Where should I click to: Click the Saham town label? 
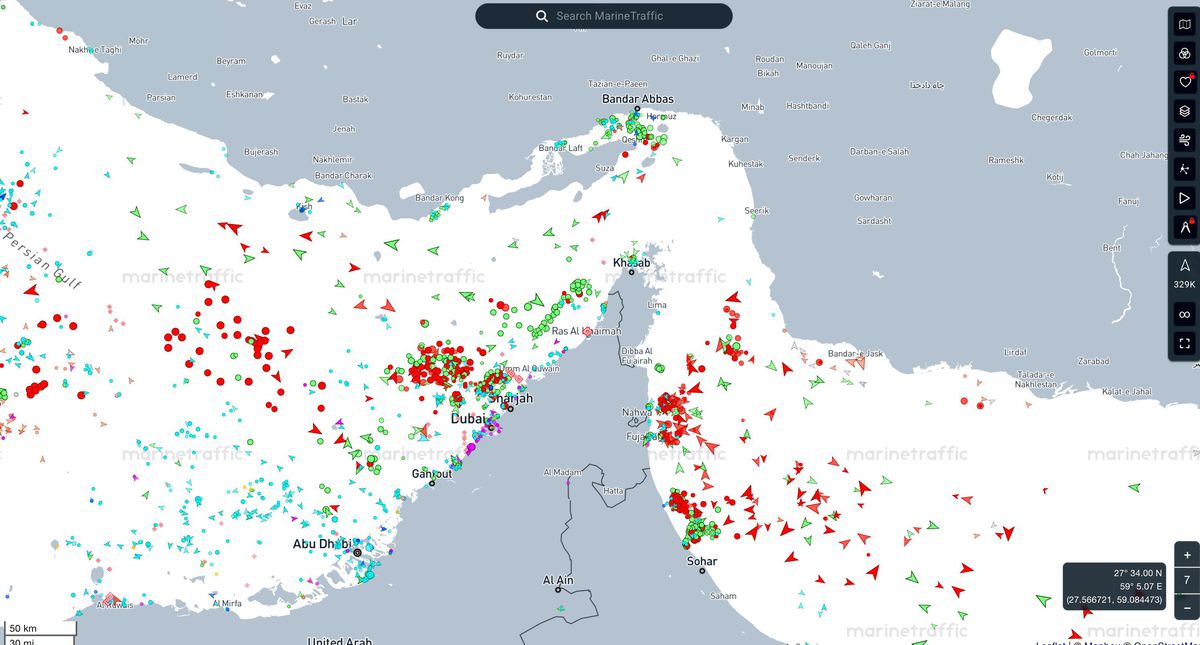coord(722,596)
